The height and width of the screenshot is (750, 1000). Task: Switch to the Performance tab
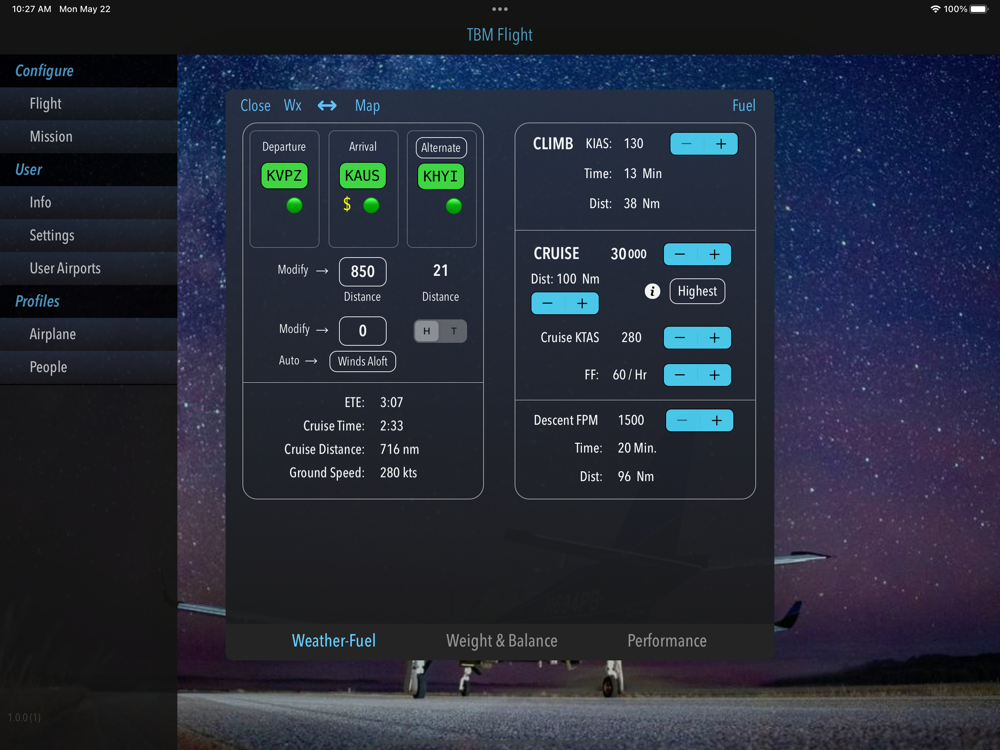(667, 641)
